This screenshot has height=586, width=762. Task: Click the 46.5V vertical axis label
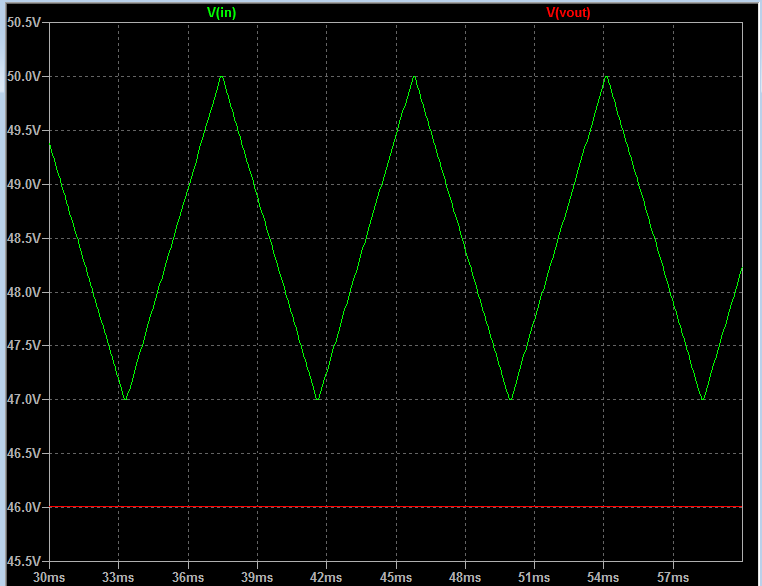pos(24,453)
